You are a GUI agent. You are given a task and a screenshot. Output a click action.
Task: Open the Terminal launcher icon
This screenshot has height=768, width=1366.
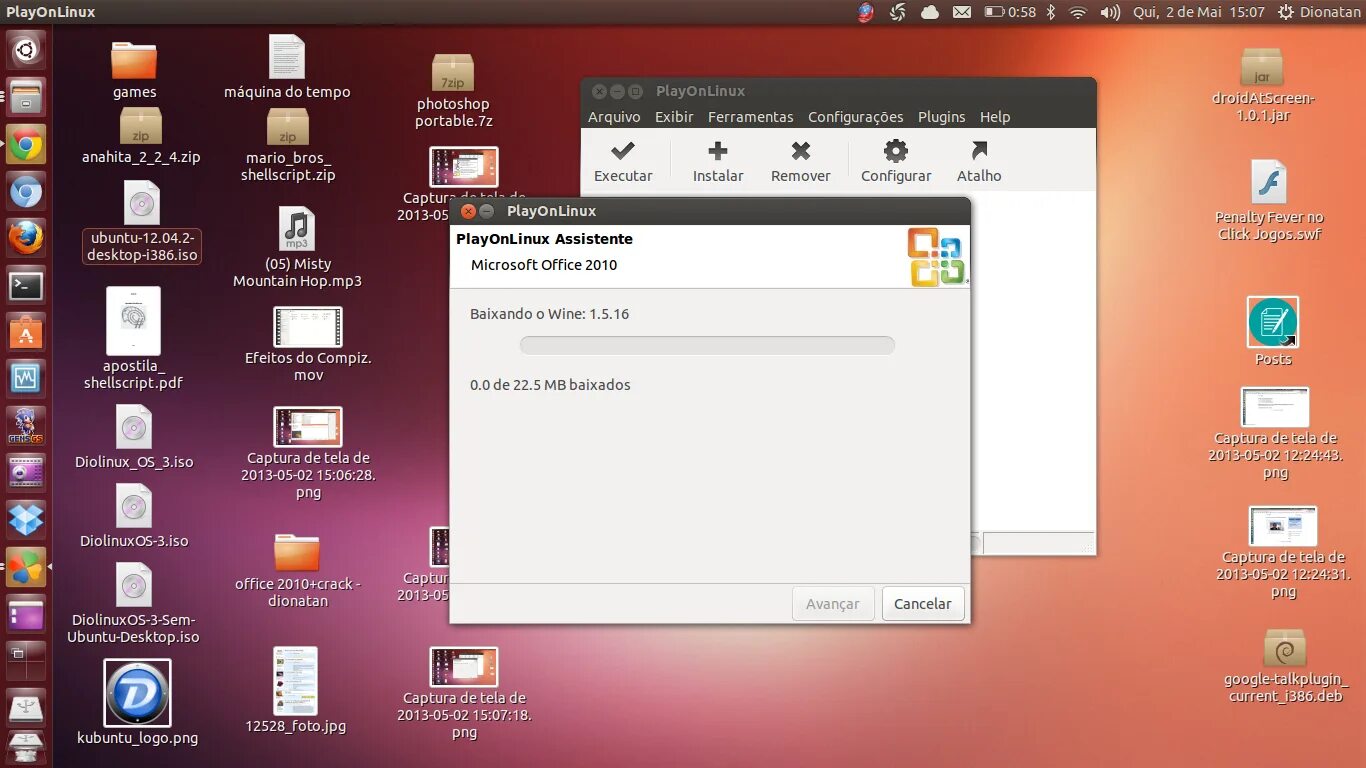coord(26,286)
